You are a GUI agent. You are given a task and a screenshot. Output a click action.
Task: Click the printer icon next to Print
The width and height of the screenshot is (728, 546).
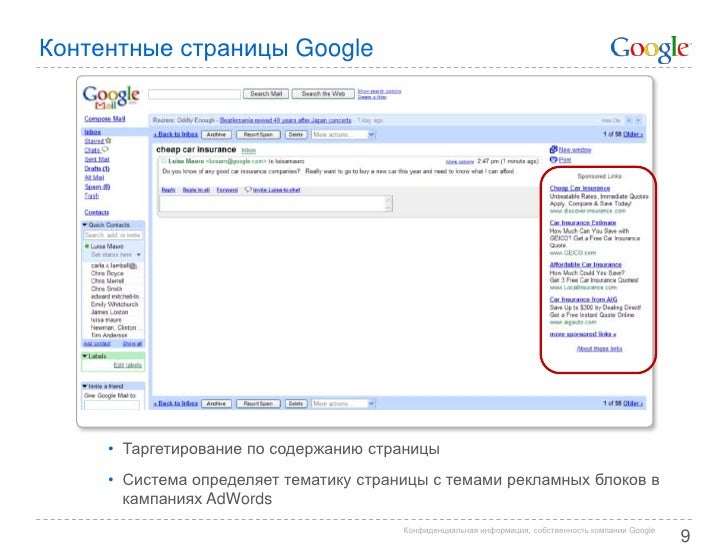coord(553,159)
